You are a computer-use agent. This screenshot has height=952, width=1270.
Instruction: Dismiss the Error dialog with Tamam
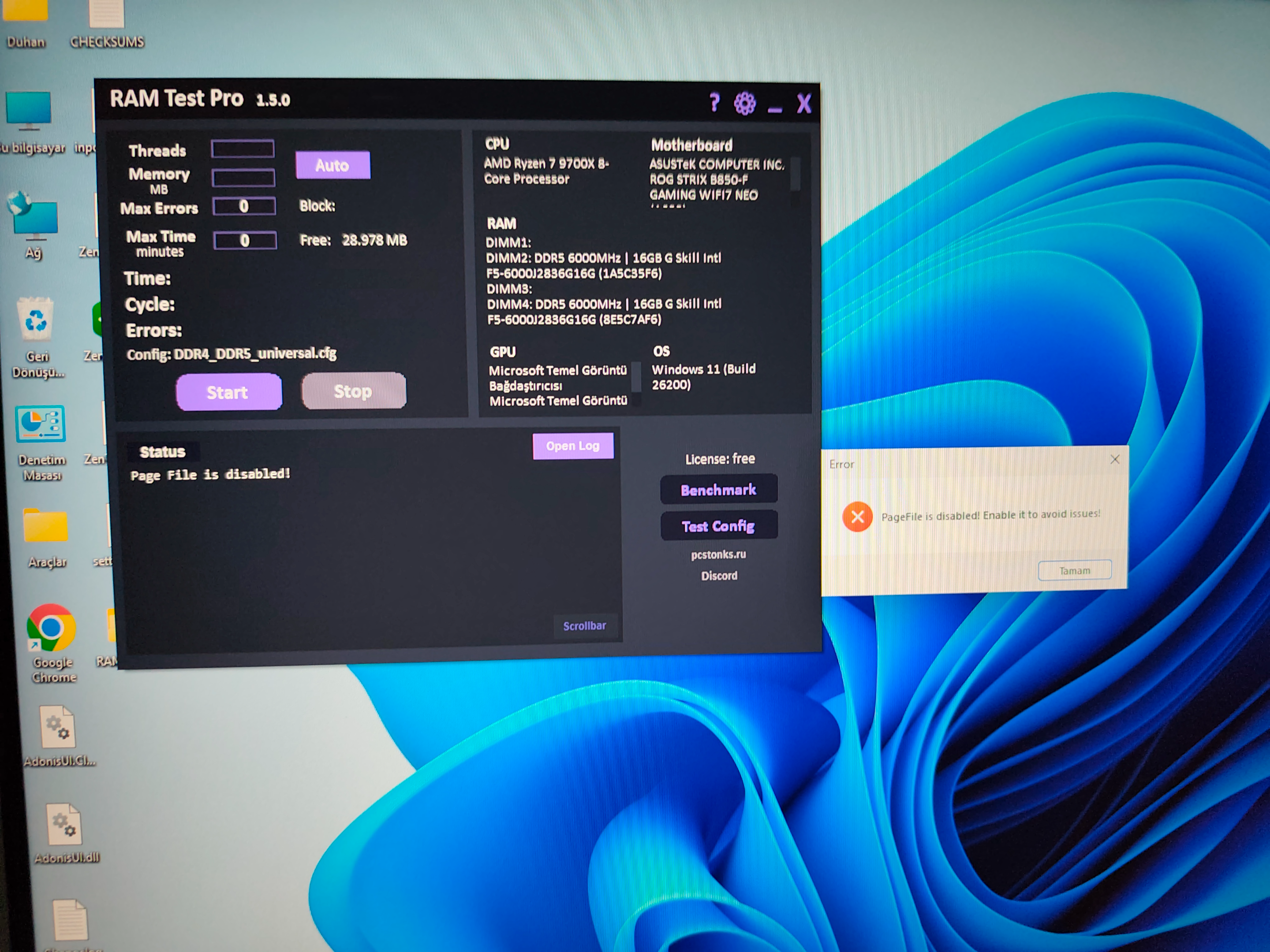1075,570
